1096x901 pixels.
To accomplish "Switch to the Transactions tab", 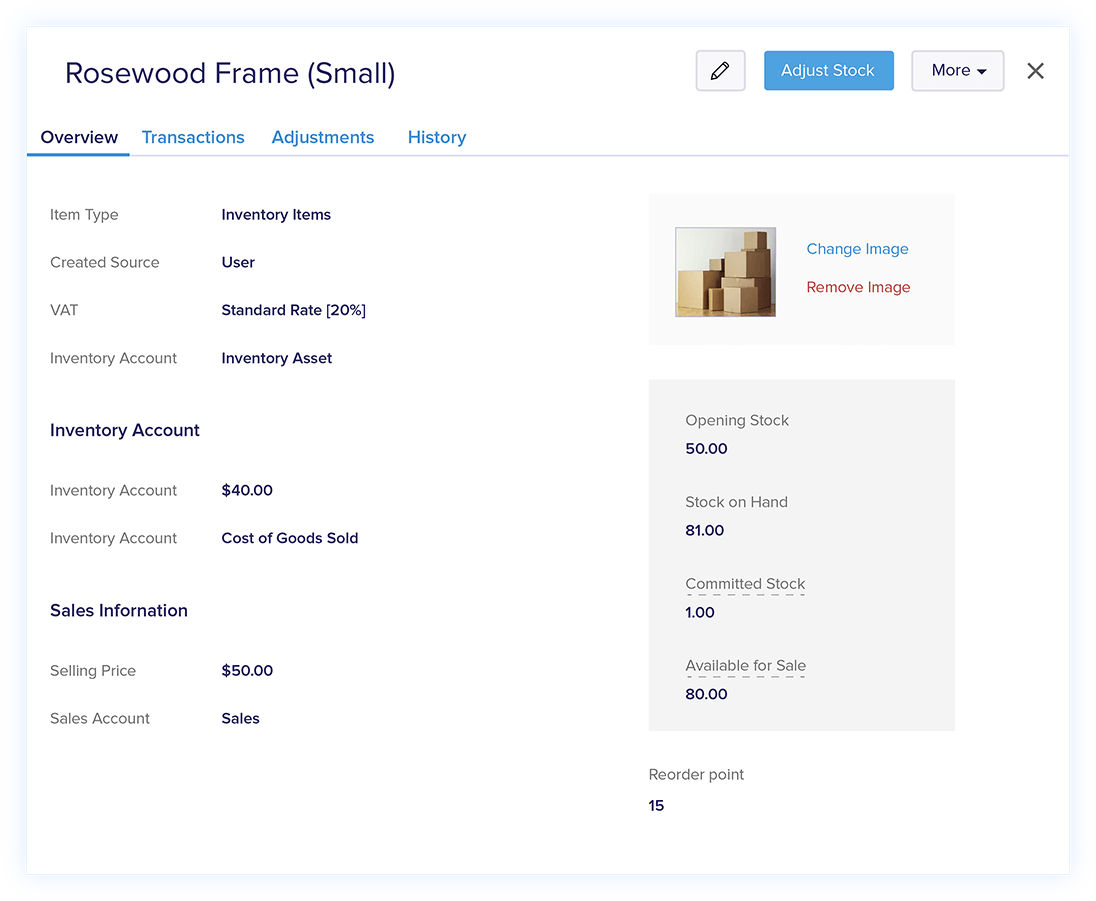I will 193,137.
